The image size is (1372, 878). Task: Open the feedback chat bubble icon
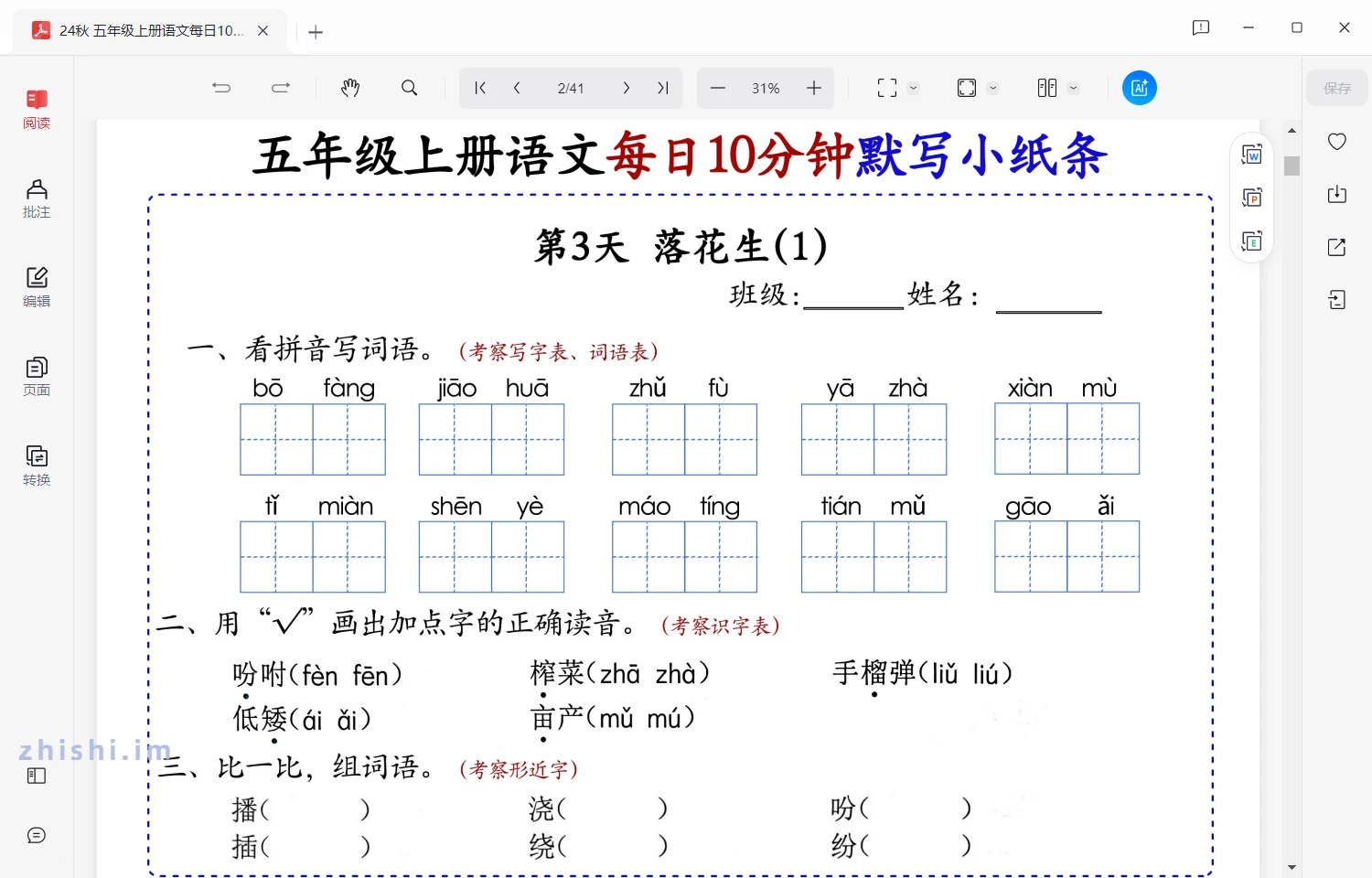pyautogui.click(x=37, y=835)
